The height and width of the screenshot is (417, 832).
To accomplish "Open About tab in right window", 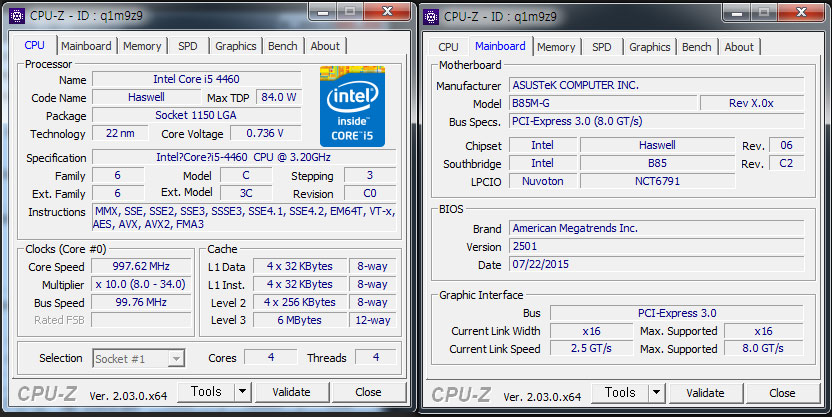I will click(739, 47).
